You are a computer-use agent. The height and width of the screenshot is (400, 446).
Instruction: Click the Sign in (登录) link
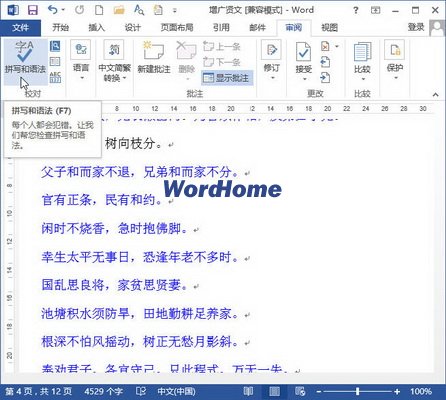tap(416, 27)
